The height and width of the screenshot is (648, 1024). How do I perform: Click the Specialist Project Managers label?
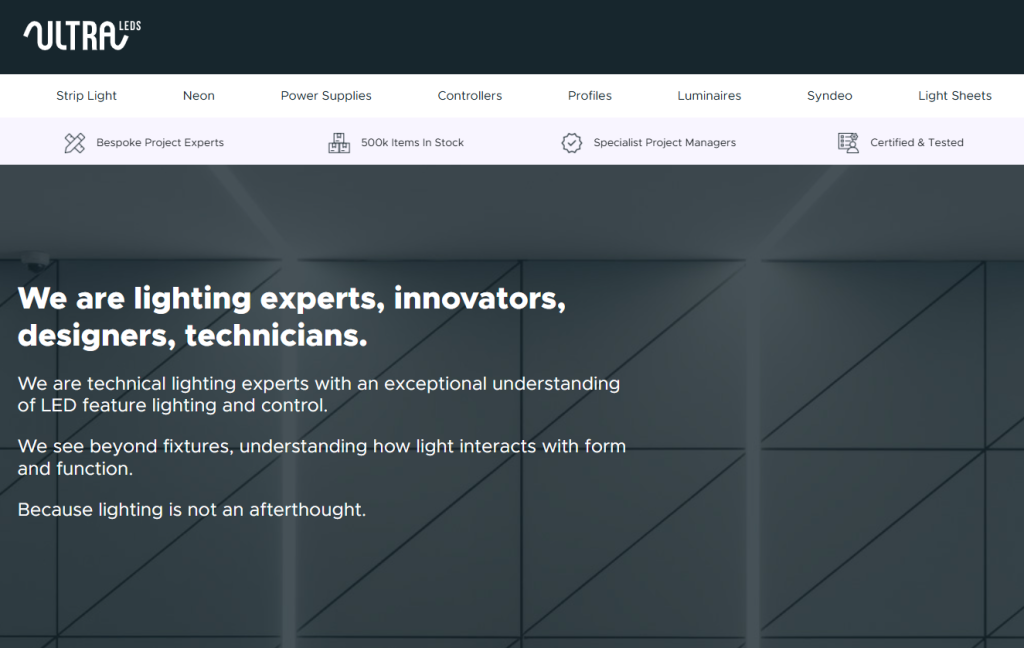point(665,143)
